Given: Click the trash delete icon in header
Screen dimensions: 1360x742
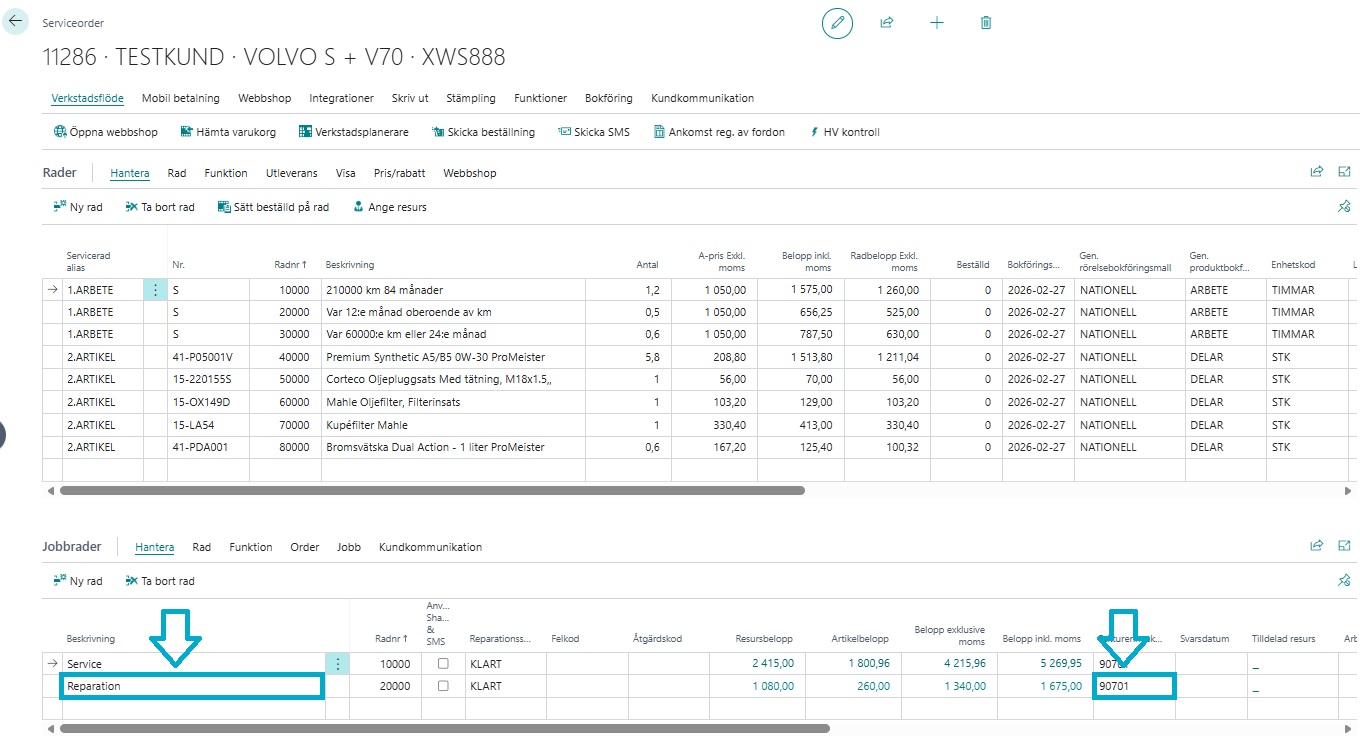Looking at the screenshot, I should [x=986, y=23].
